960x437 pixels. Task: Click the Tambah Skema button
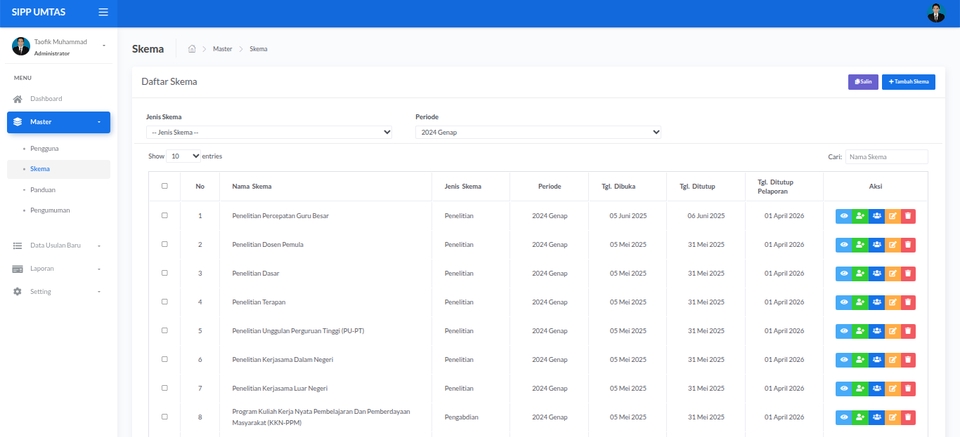click(x=908, y=82)
